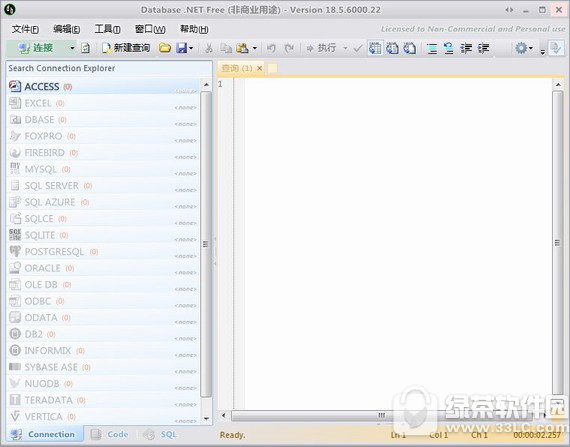The width and height of the screenshot is (570, 447).
Task: Select the 查询 (1) query tab
Action: point(236,68)
